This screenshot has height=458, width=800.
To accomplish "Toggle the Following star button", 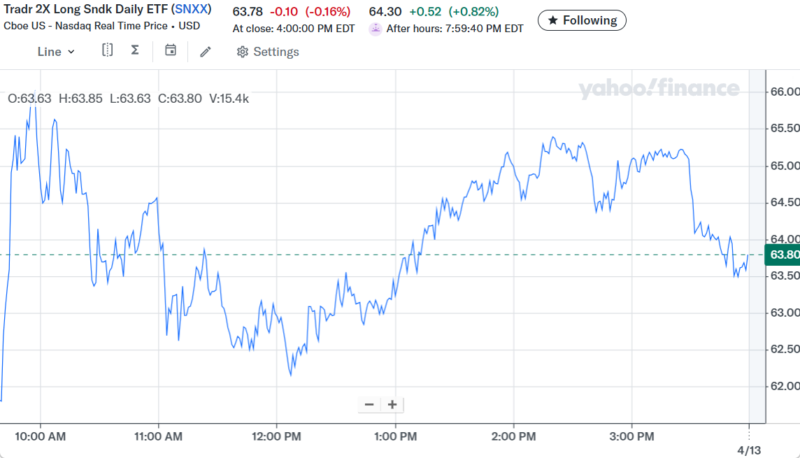I will click(582, 20).
